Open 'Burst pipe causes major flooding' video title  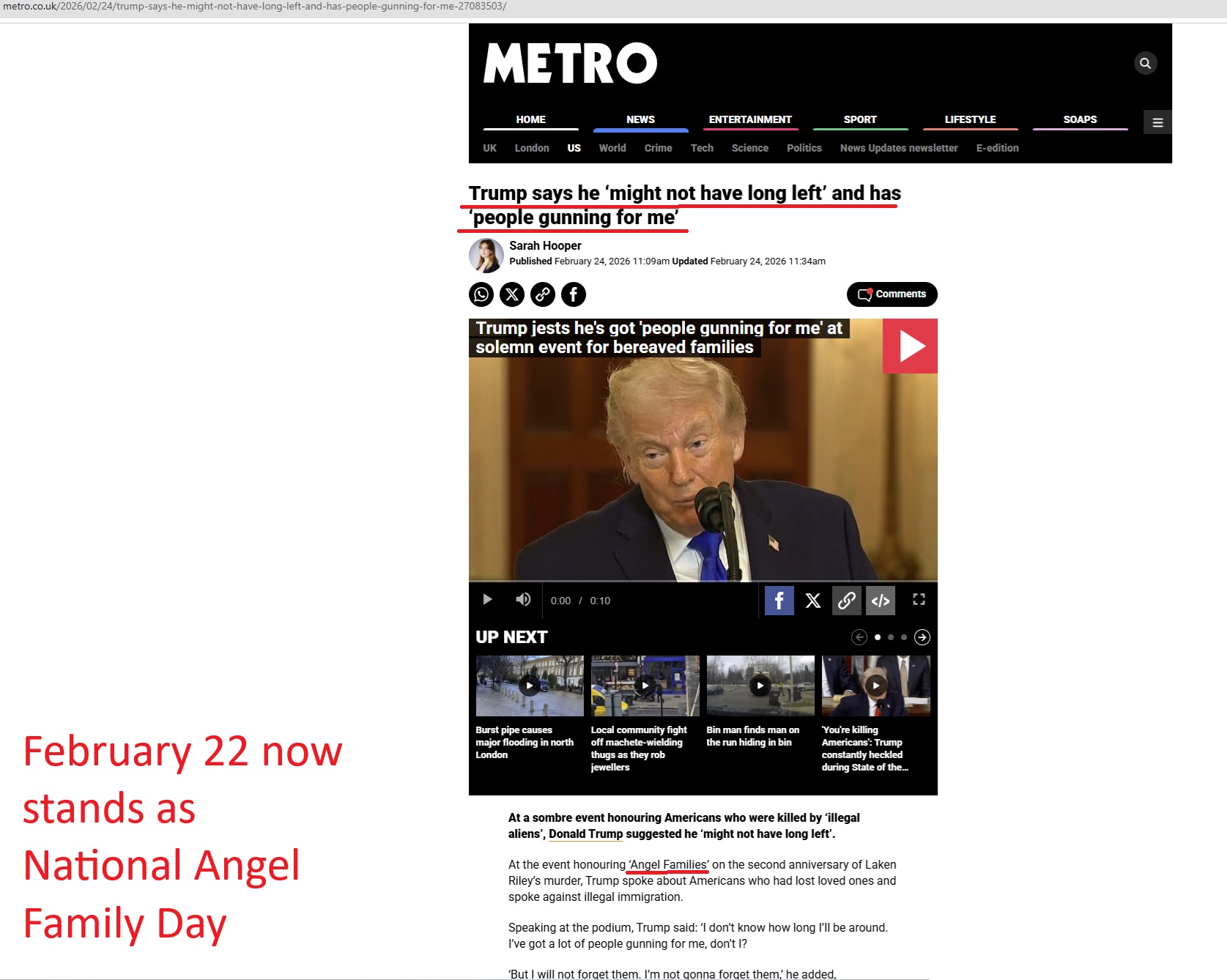(524, 743)
